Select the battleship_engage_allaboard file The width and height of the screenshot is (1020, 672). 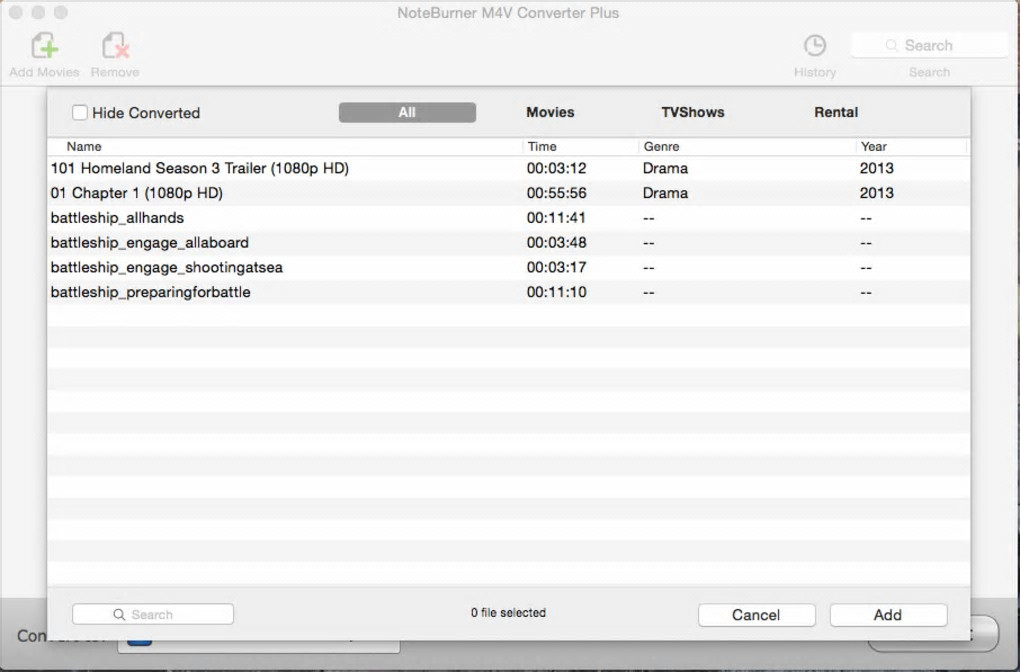(x=509, y=243)
